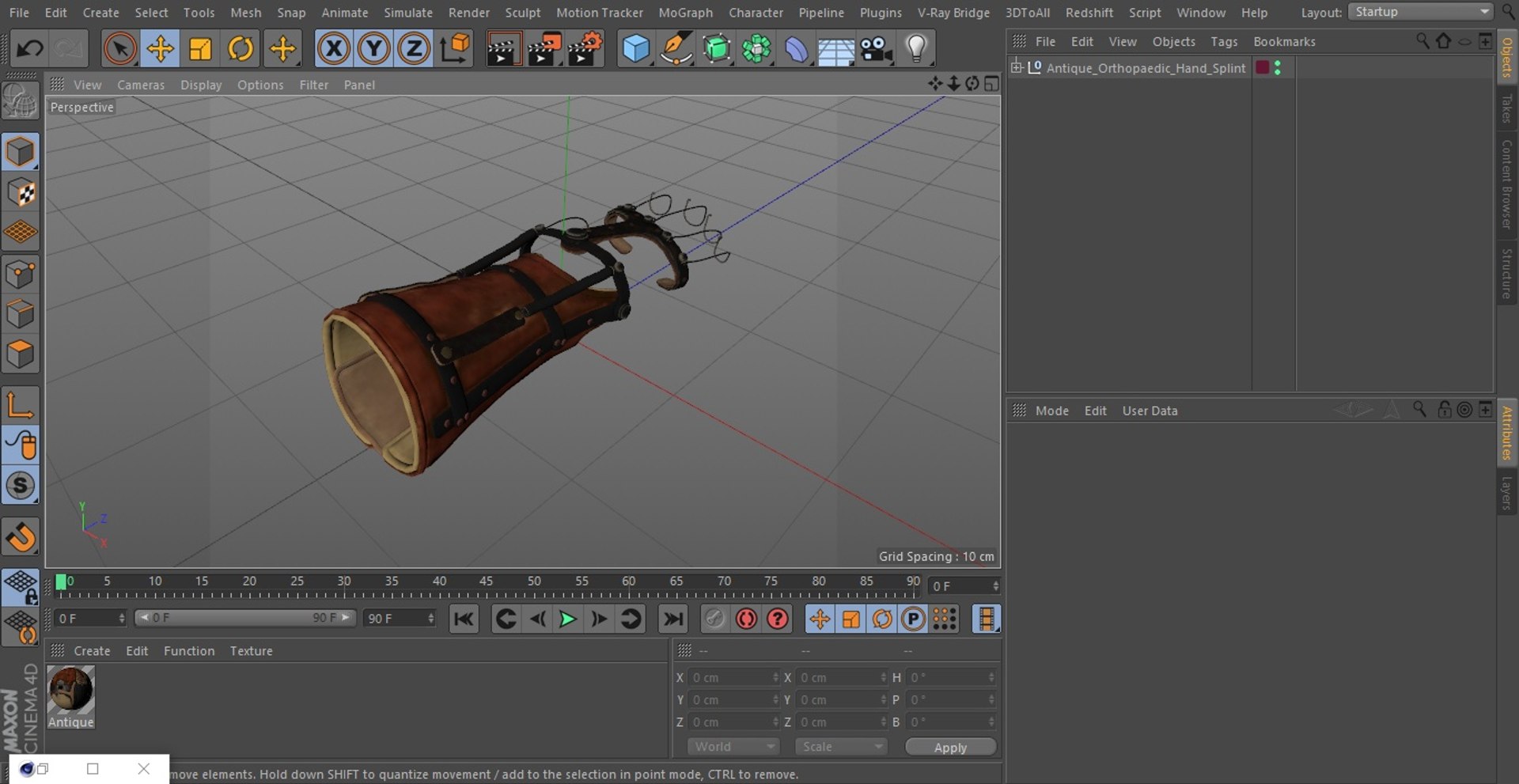This screenshot has width=1519, height=784.
Task: Select the Scale tool
Action: [x=200, y=49]
